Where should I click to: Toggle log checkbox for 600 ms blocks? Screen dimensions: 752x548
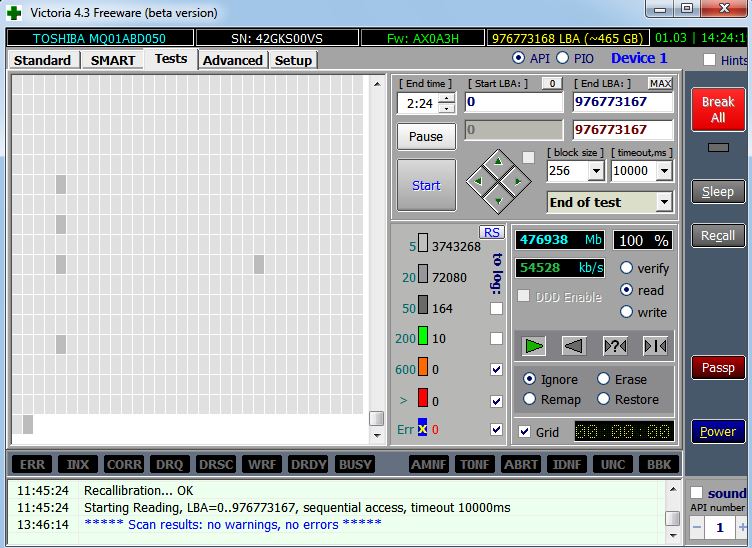496,369
